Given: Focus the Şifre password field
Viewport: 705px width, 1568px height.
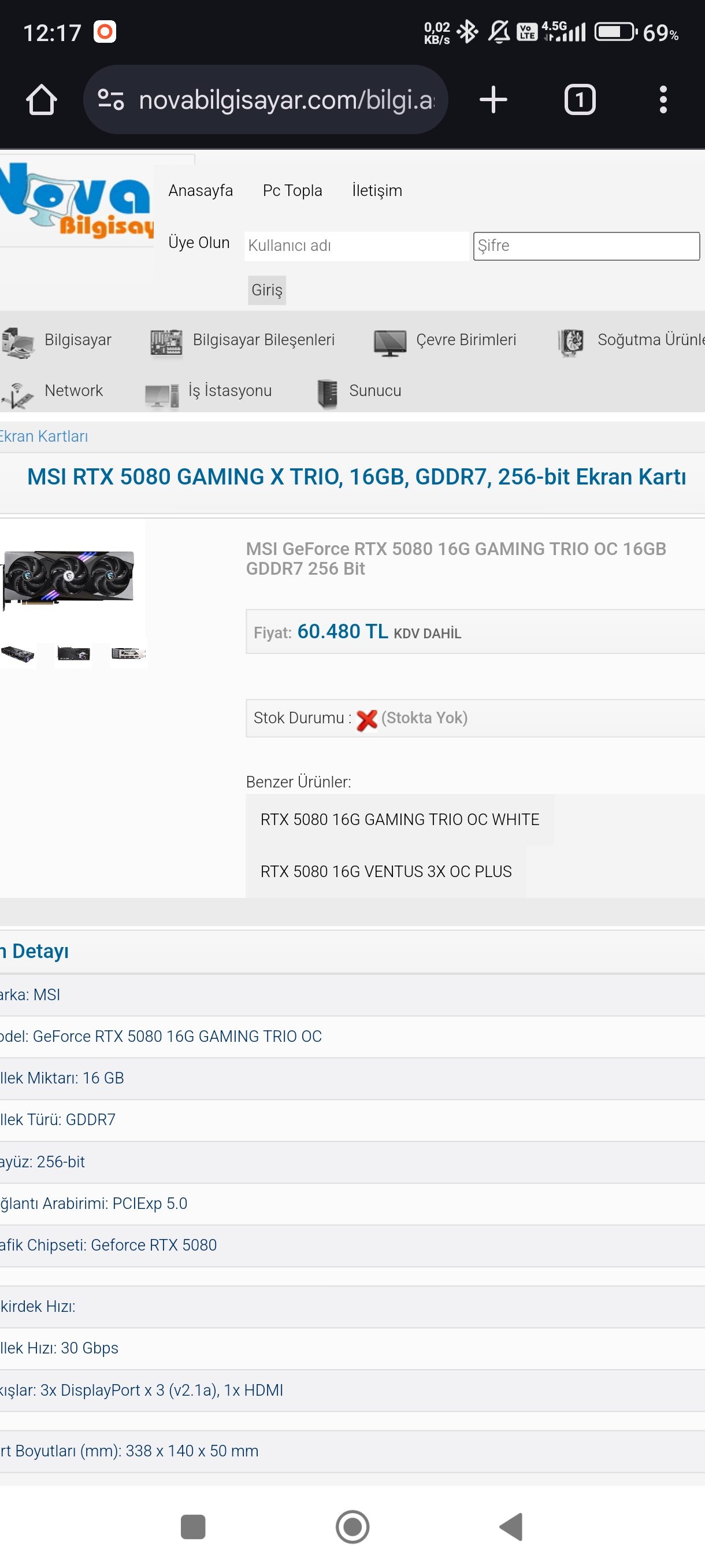Looking at the screenshot, I should point(586,246).
